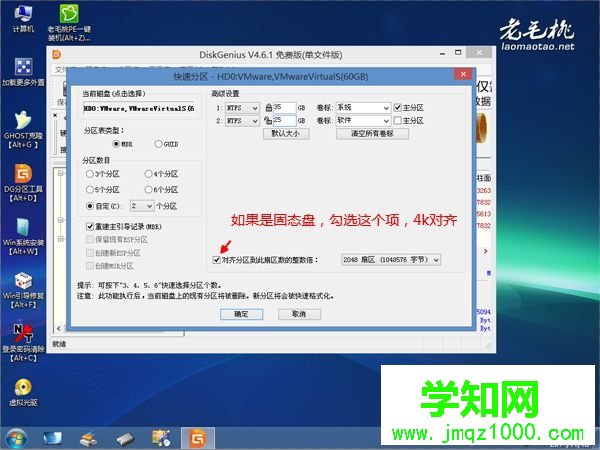Maximize the DiskGenius window
Image resolution: width=600 pixels, height=450 pixels.
[x=458, y=52]
